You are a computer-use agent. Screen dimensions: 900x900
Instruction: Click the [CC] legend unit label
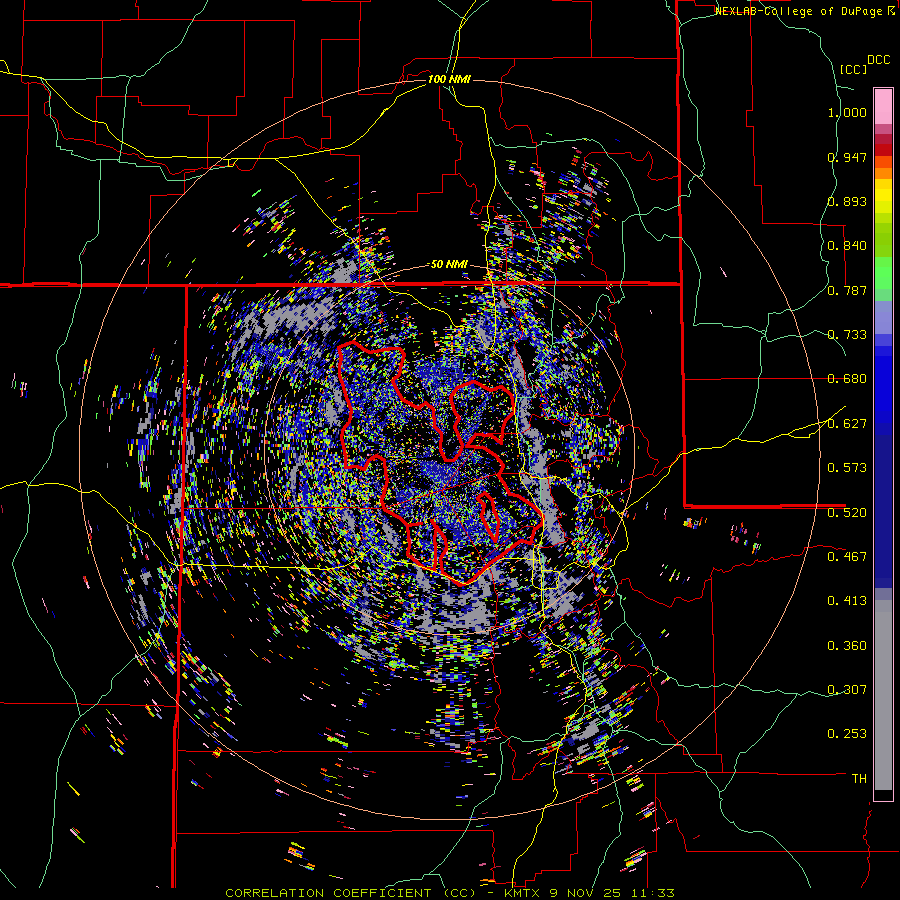(x=853, y=69)
